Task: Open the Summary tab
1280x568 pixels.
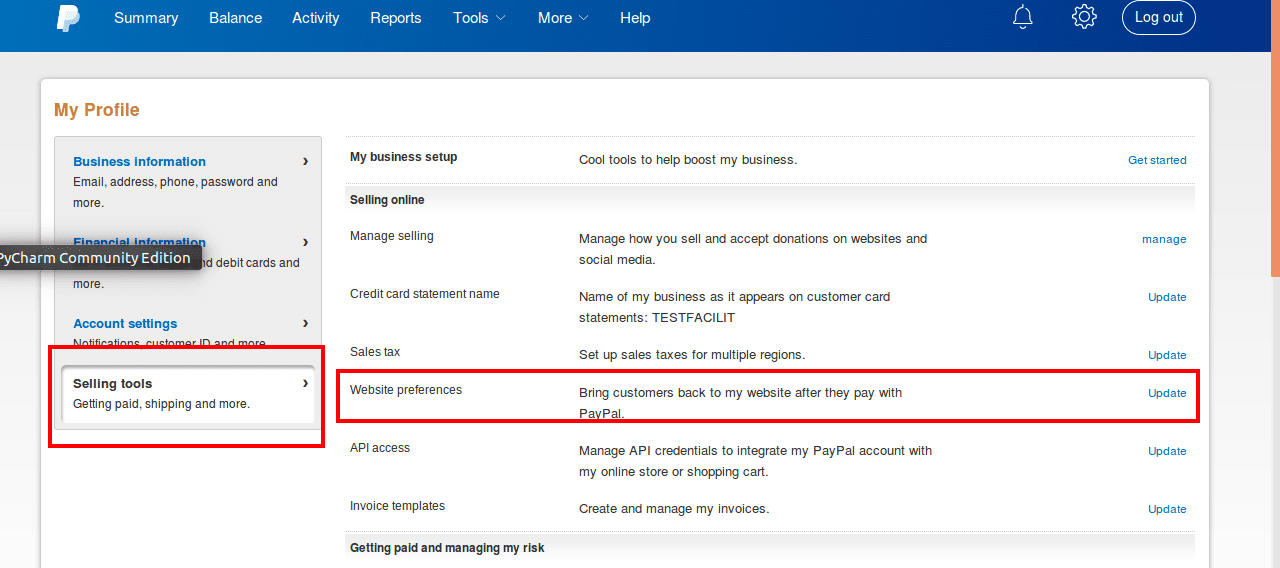Action: (x=146, y=18)
